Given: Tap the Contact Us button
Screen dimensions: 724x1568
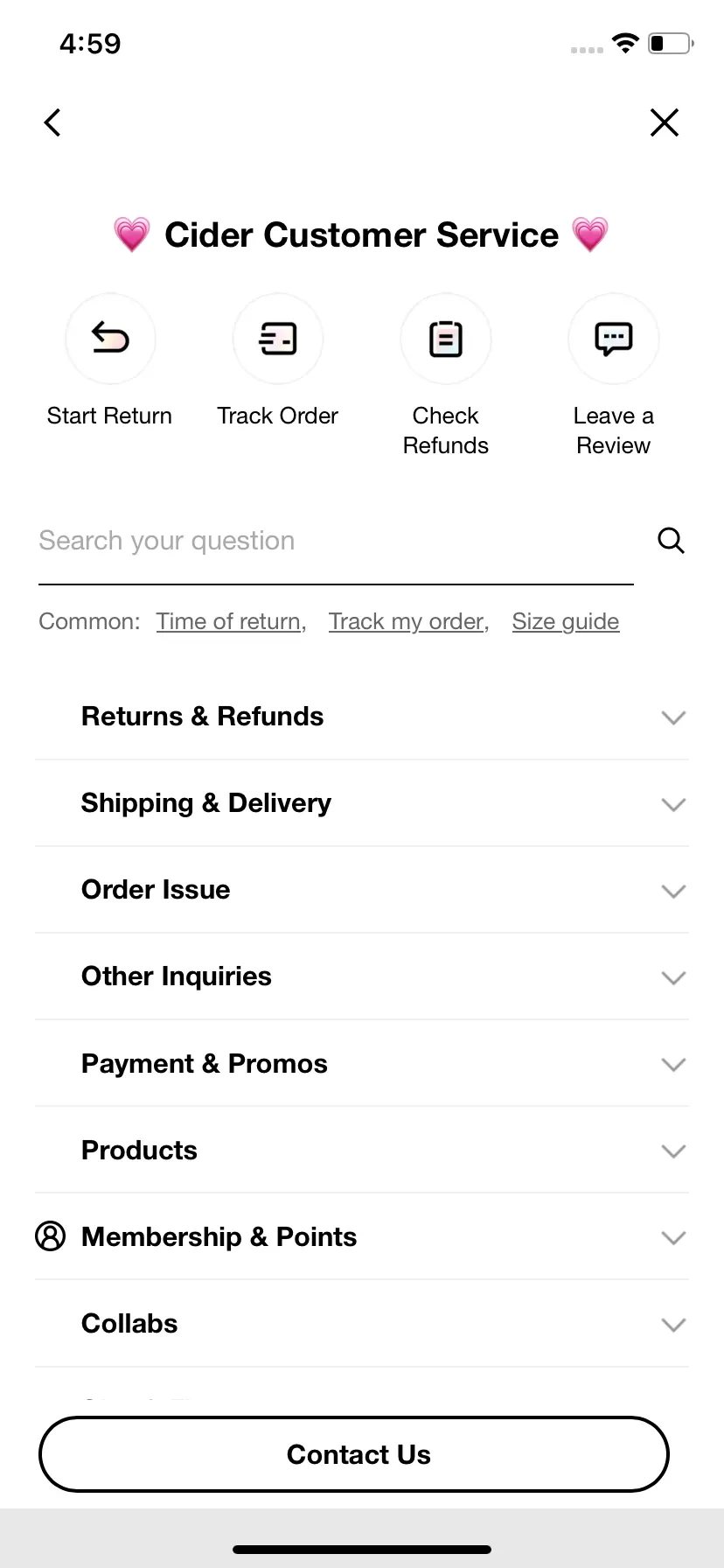Looking at the screenshot, I should point(354,1454).
